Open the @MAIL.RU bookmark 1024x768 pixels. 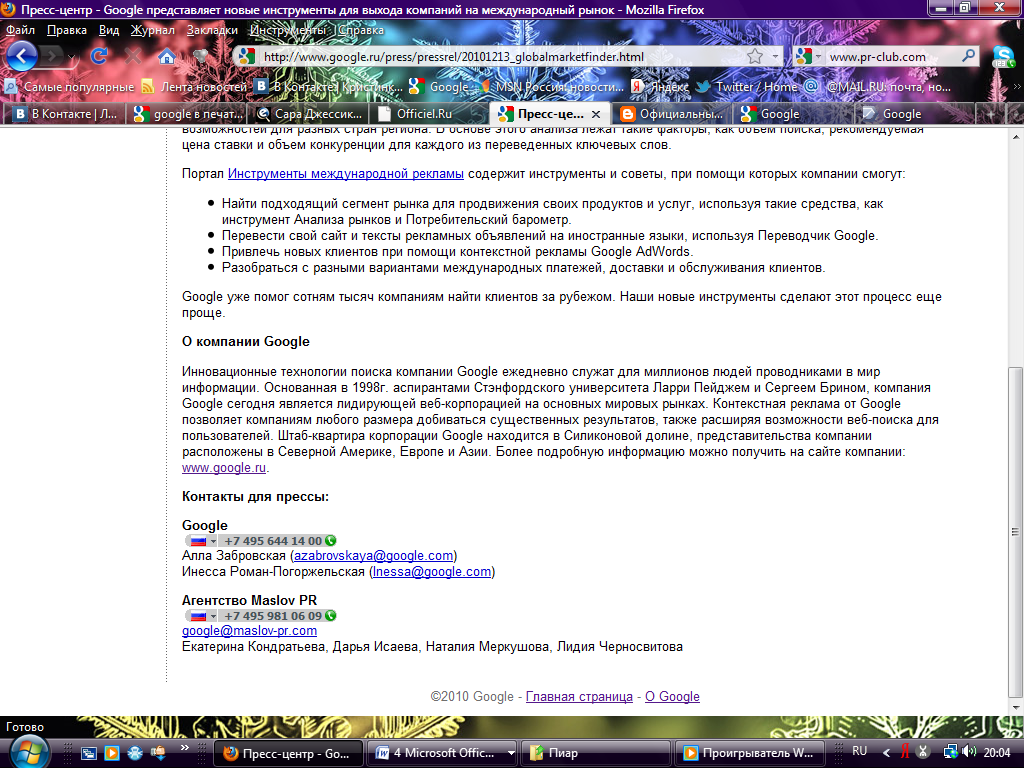point(878,86)
